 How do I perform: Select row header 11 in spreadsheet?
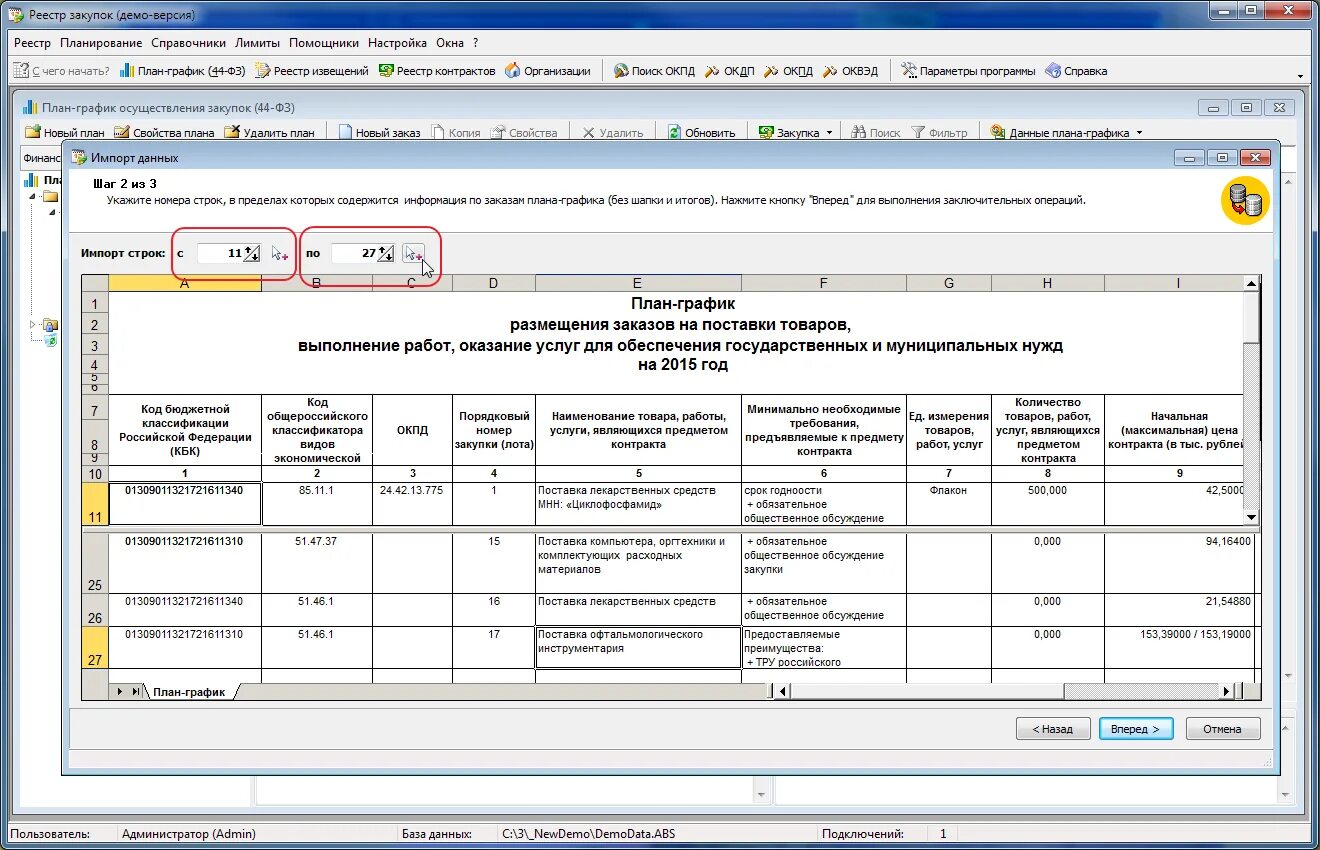coord(95,503)
